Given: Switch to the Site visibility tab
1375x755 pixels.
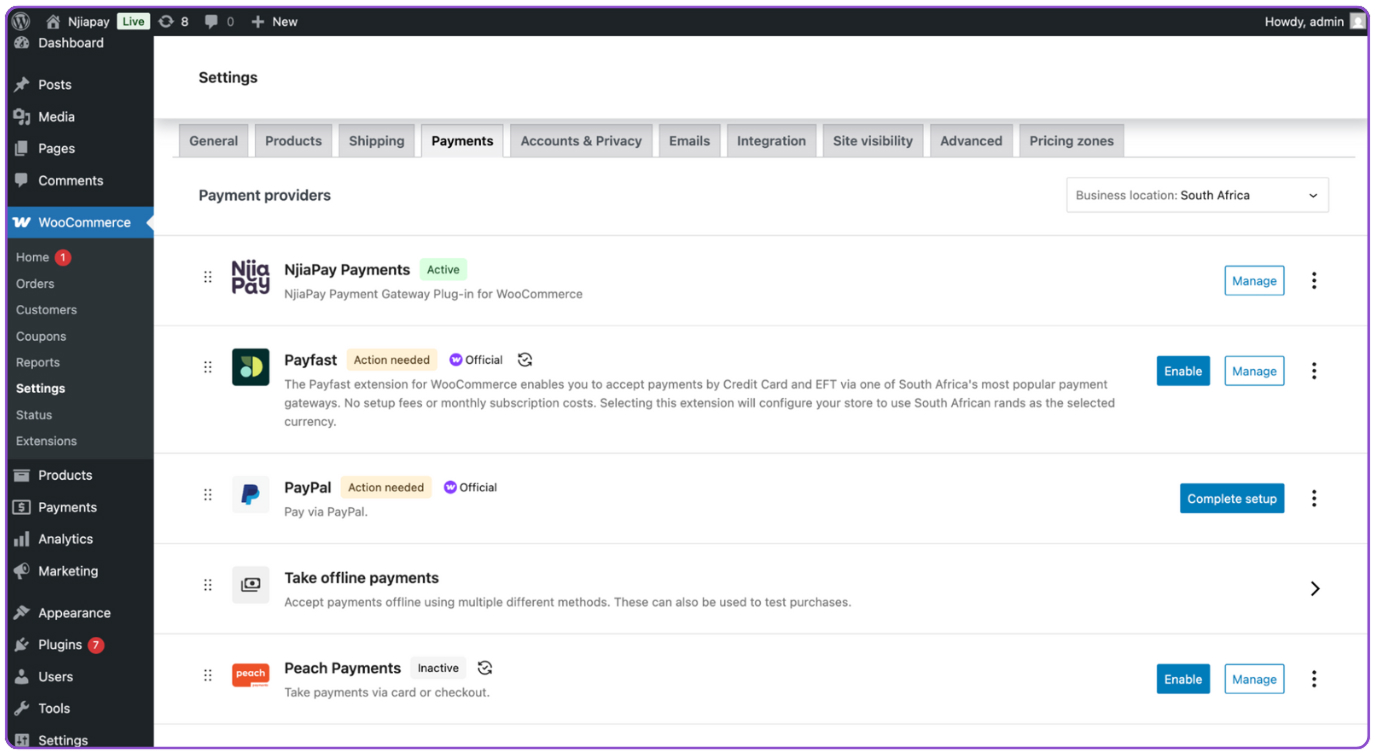Looking at the screenshot, I should pyautogui.click(x=873, y=141).
